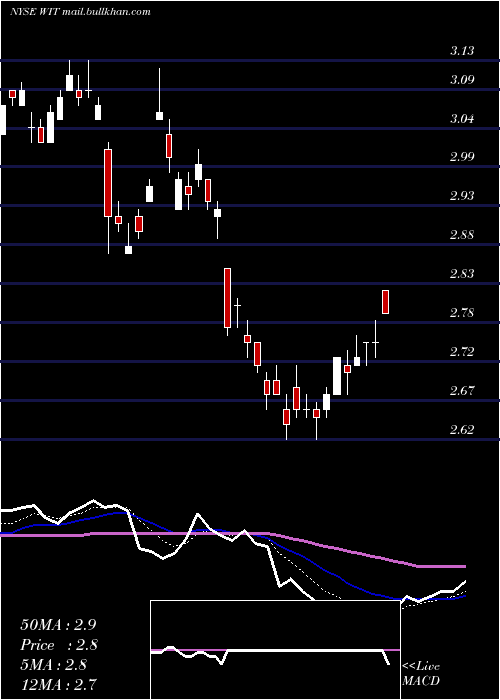This screenshot has height=700, width=500.
Task: Click the 3.04 price axis label
Action: tap(462, 119)
